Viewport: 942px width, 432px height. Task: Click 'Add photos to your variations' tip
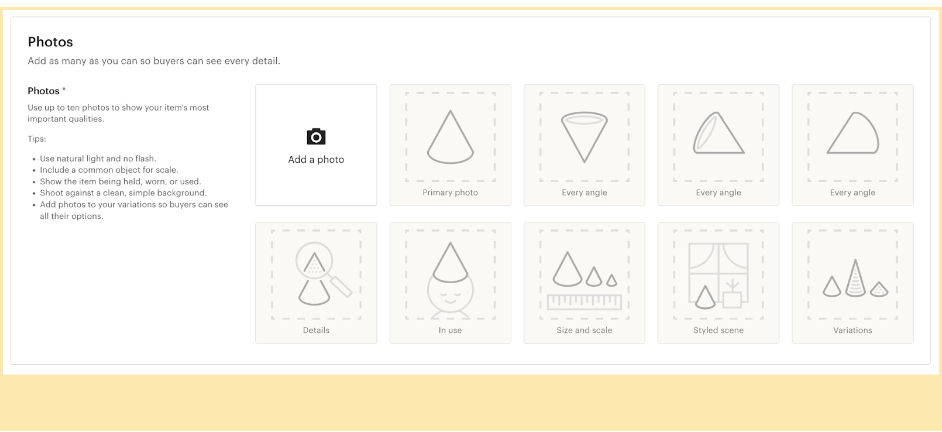click(134, 210)
